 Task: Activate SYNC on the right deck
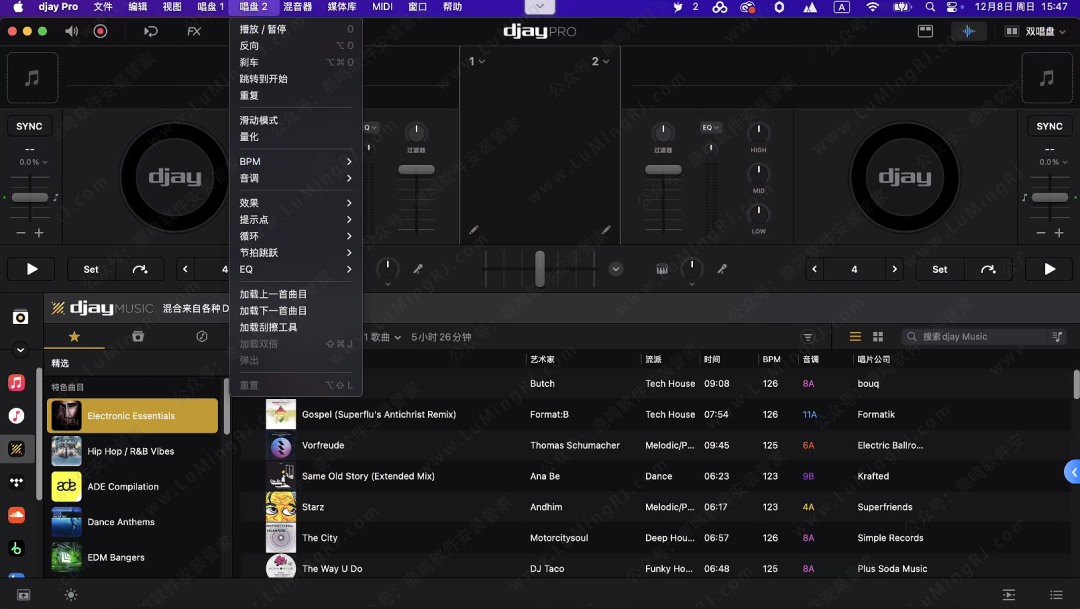1049,125
